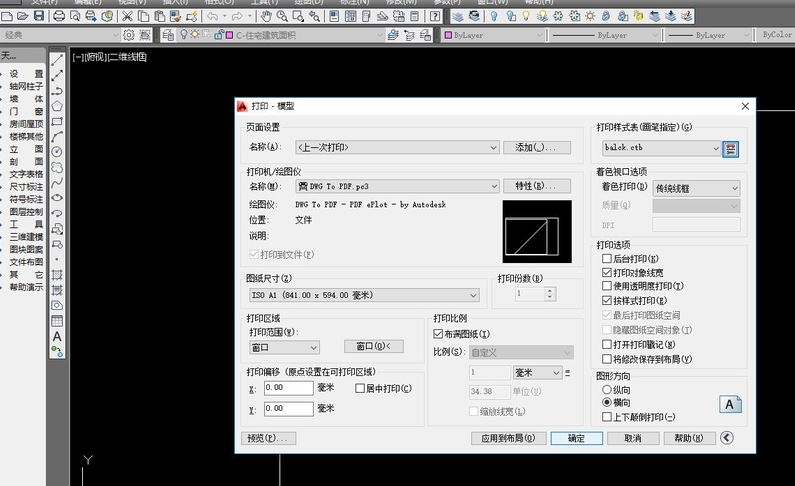Select 横向 landscape orientation radio
The height and width of the screenshot is (486, 795).
click(x=607, y=402)
